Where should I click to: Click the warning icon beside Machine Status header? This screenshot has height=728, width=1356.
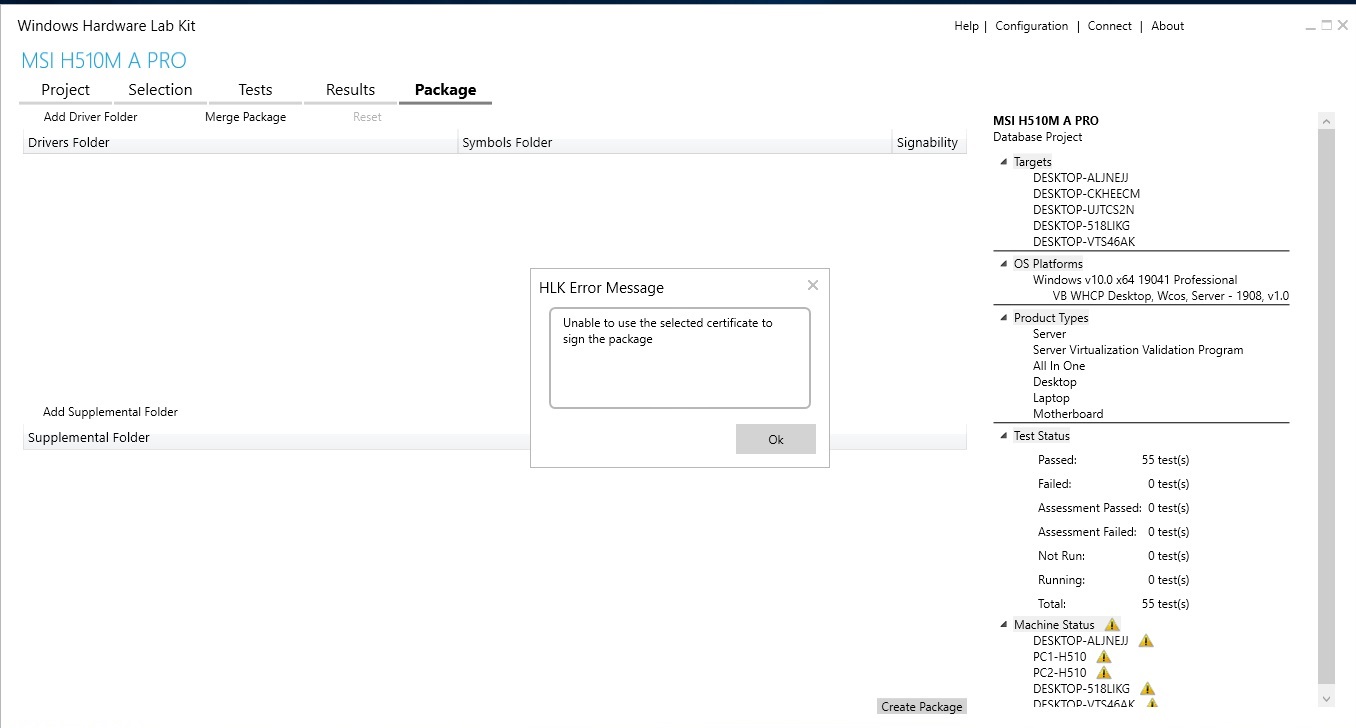(1110, 624)
